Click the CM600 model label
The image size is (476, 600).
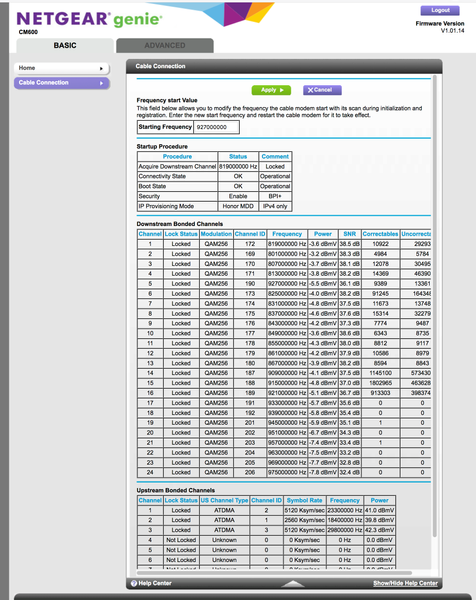(x=28, y=32)
